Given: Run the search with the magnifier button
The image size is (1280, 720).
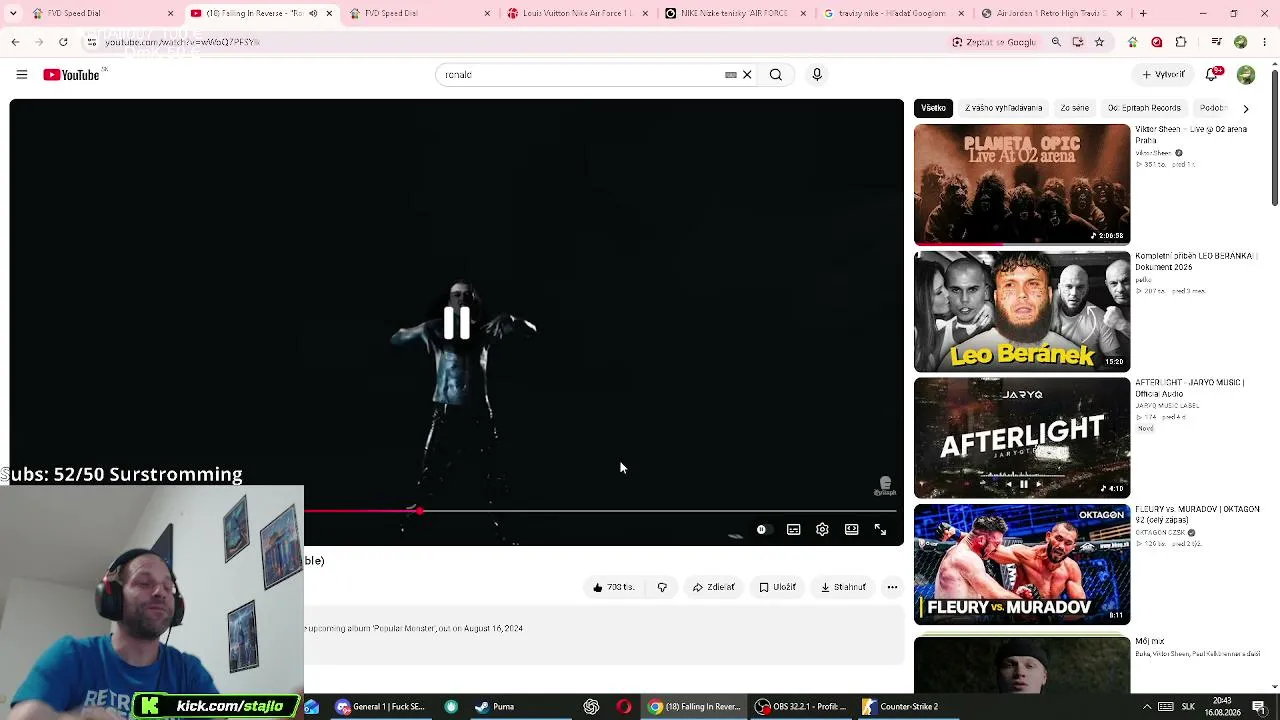Looking at the screenshot, I should pyautogui.click(x=776, y=75).
